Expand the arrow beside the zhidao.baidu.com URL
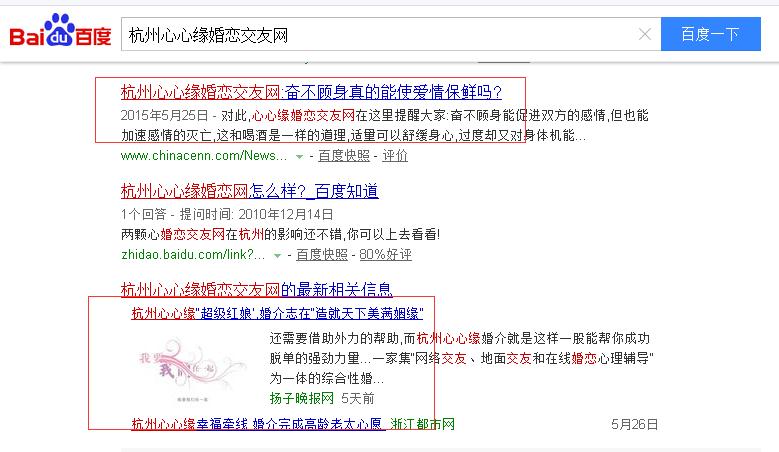This screenshot has width=779, height=452. [x=277, y=255]
